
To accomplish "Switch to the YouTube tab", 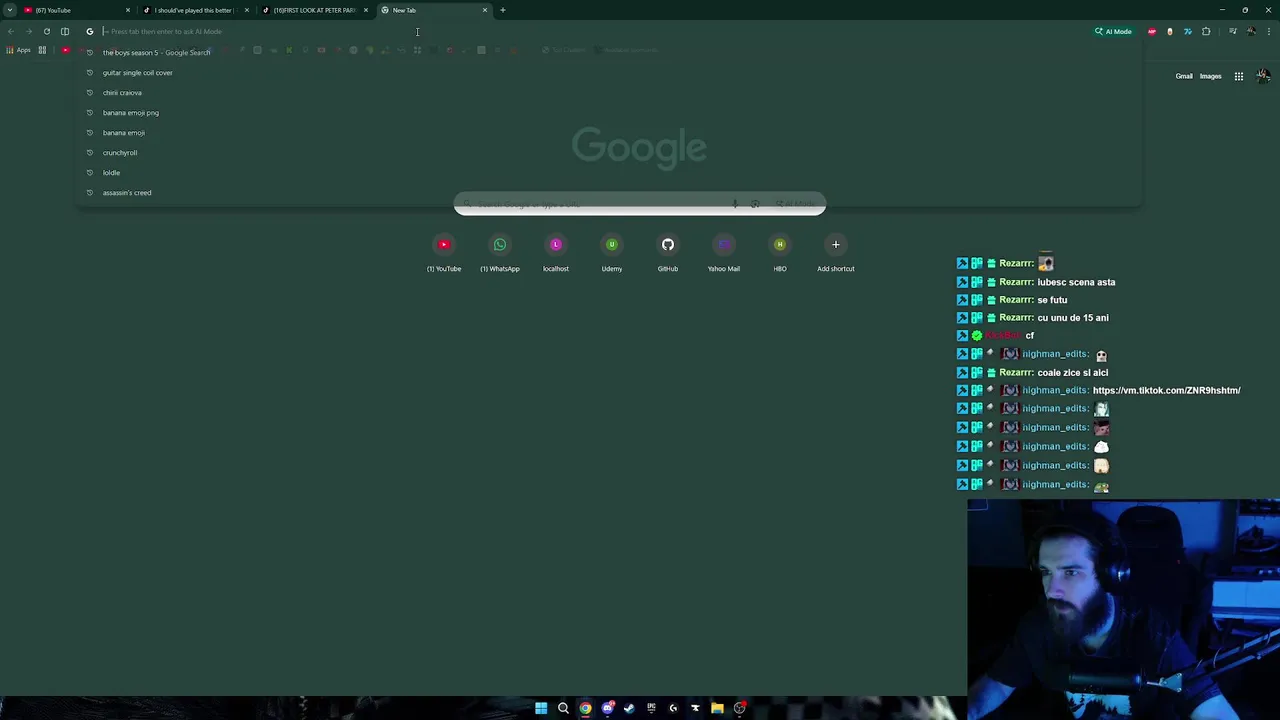I will pyautogui.click(x=75, y=10).
